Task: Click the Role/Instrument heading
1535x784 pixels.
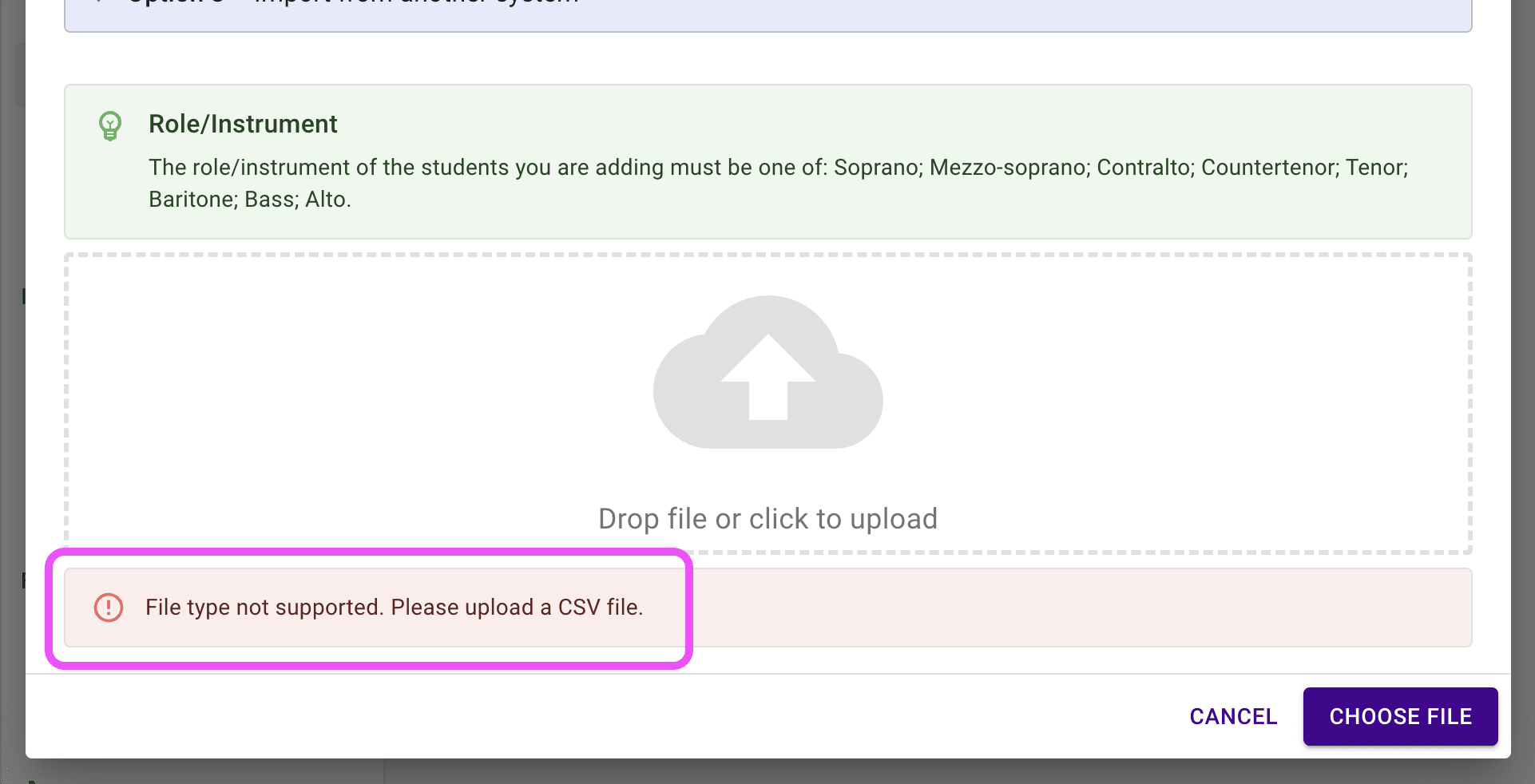Action: 243,124
